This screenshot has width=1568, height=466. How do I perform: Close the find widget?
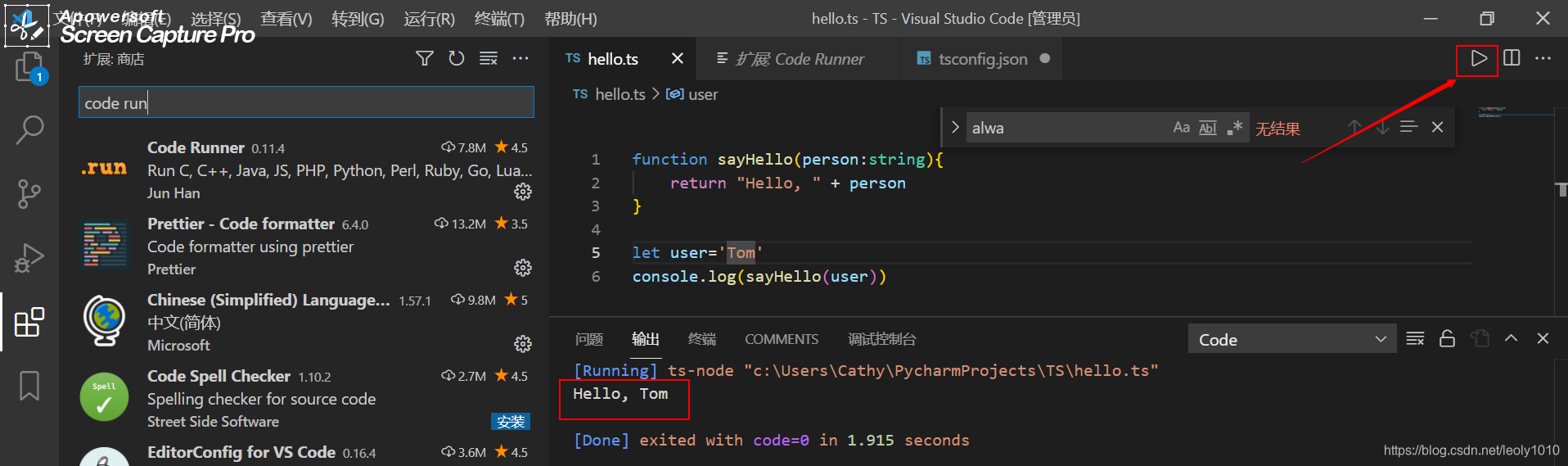pyautogui.click(x=1437, y=127)
